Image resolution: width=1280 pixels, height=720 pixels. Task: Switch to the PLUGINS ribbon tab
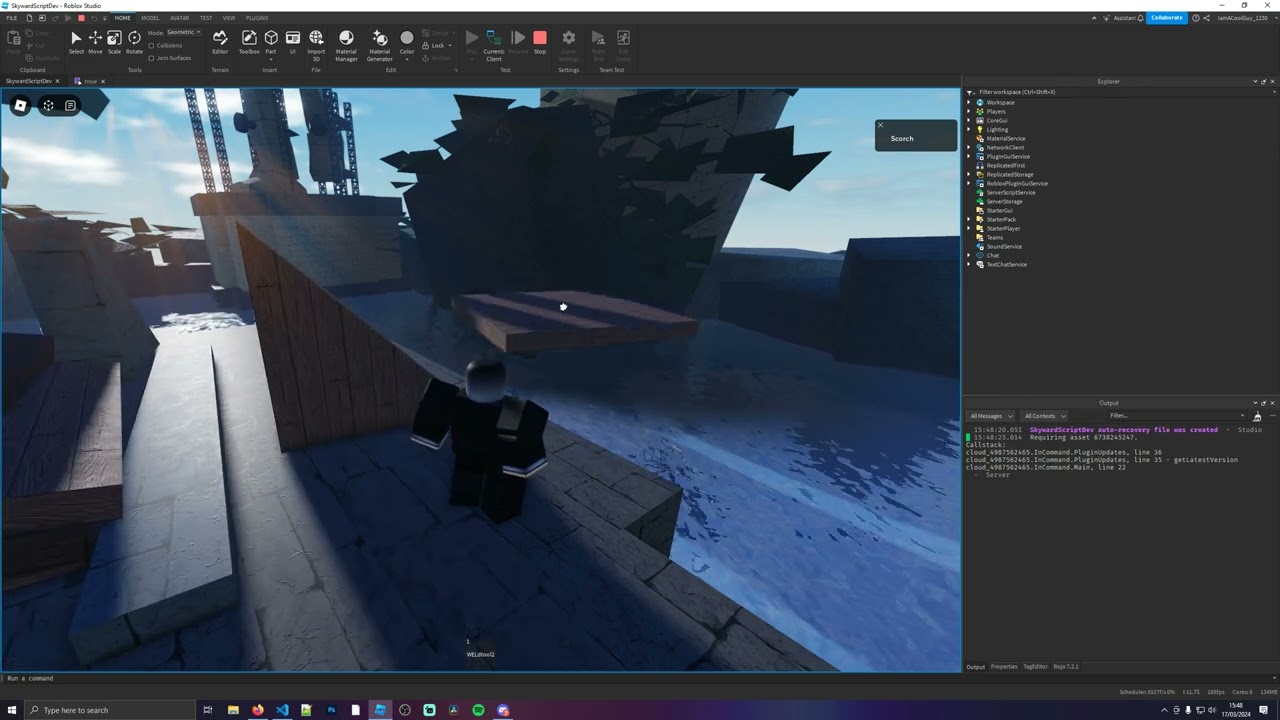tap(257, 18)
